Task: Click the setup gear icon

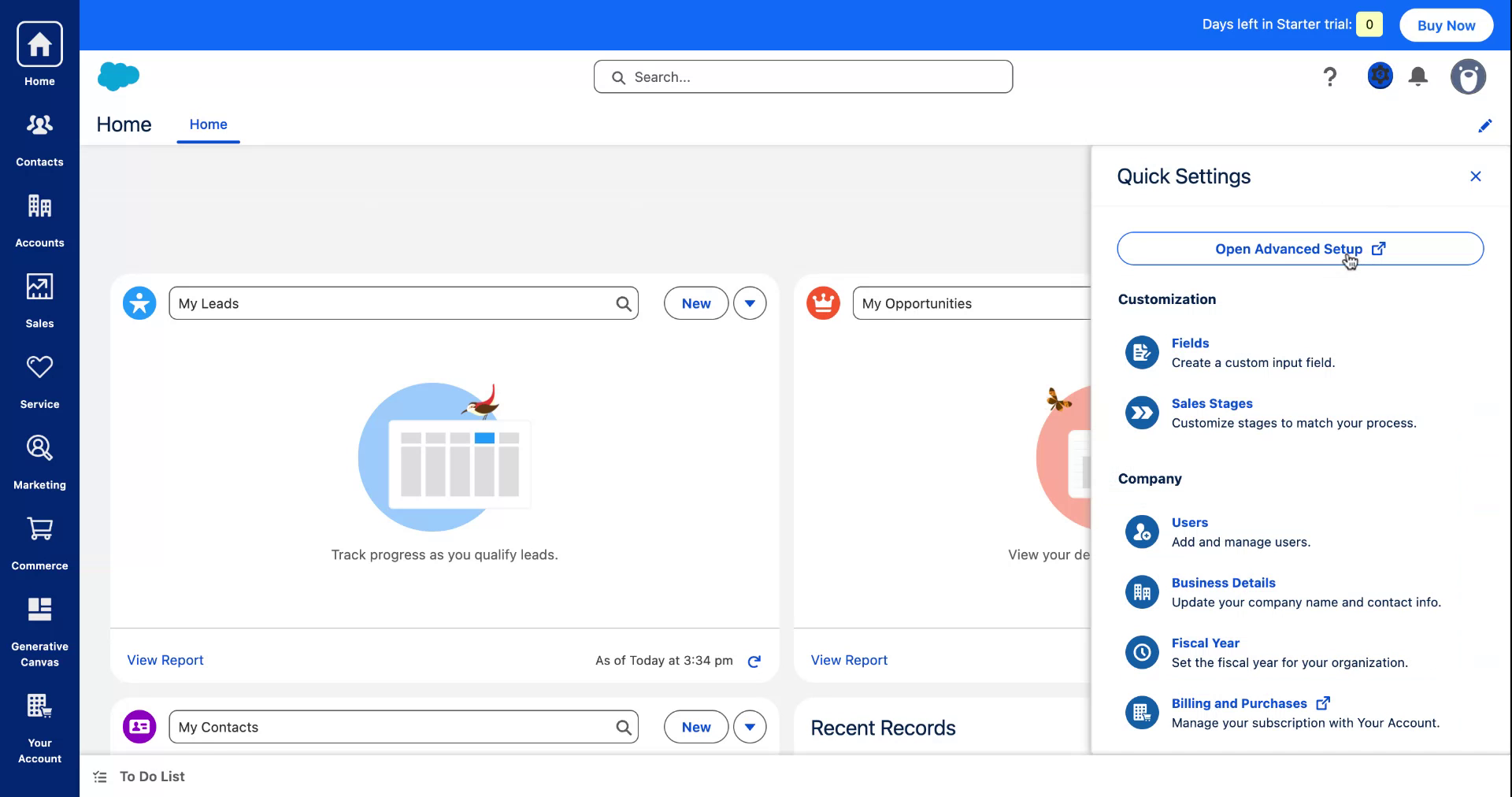Action: coord(1380,76)
